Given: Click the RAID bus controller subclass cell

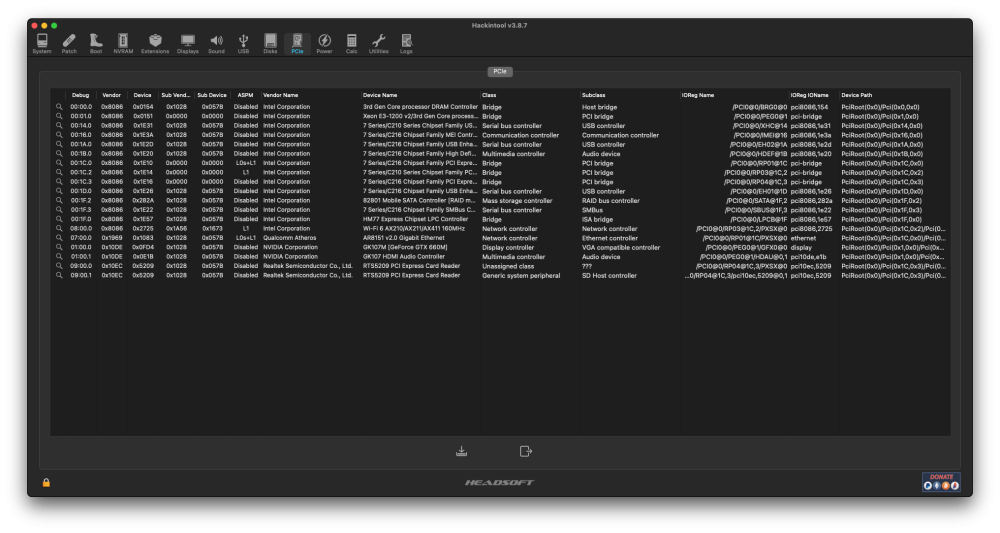Looking at the screenshot, I should 610,200.
